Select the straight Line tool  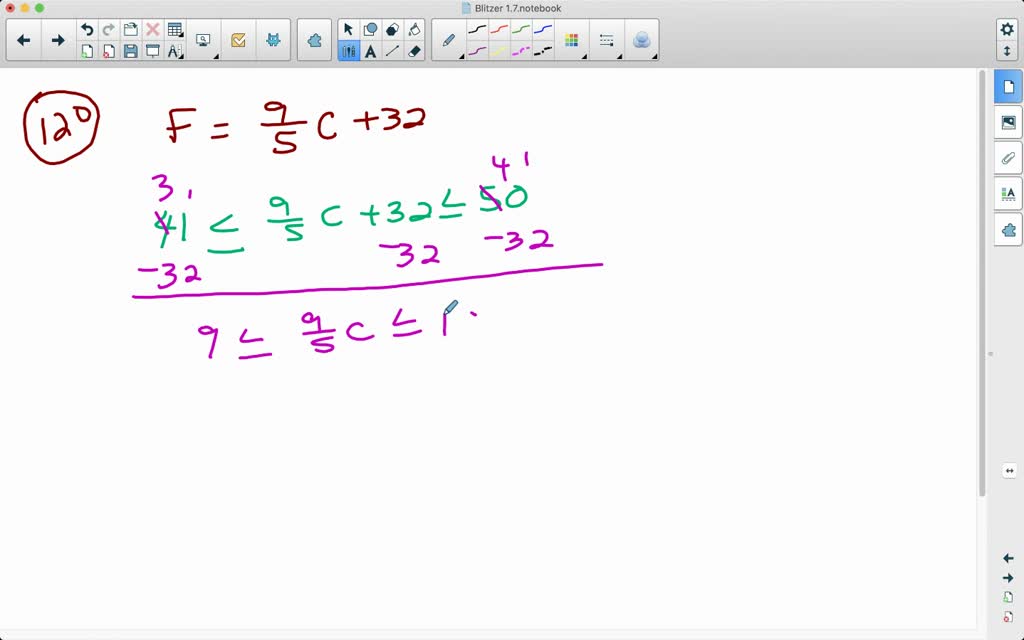click(393, 49)
